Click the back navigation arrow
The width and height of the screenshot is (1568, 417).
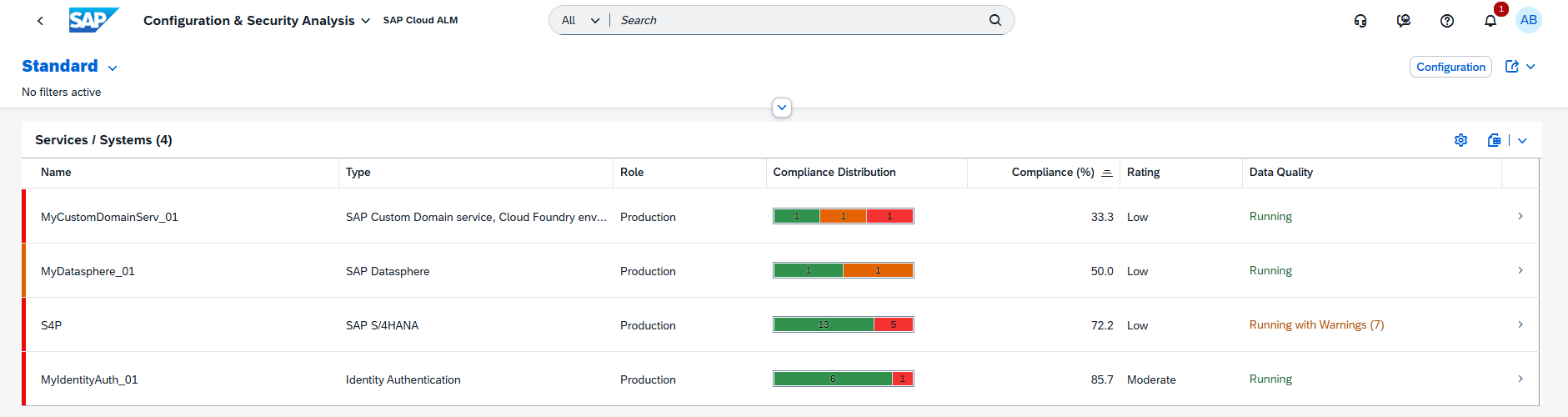[x=40, y=21]
